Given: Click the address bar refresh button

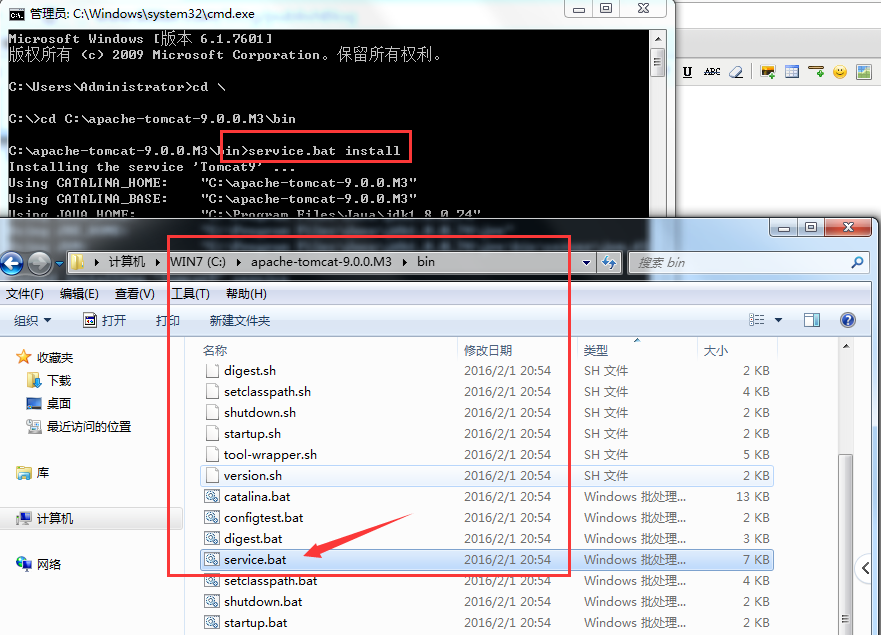Looking at the screenshot, I should [609, 262].
